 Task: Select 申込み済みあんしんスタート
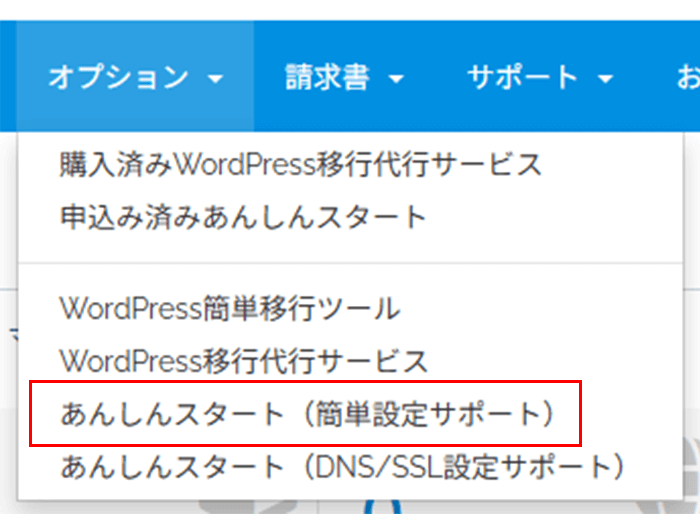point(243,216)
